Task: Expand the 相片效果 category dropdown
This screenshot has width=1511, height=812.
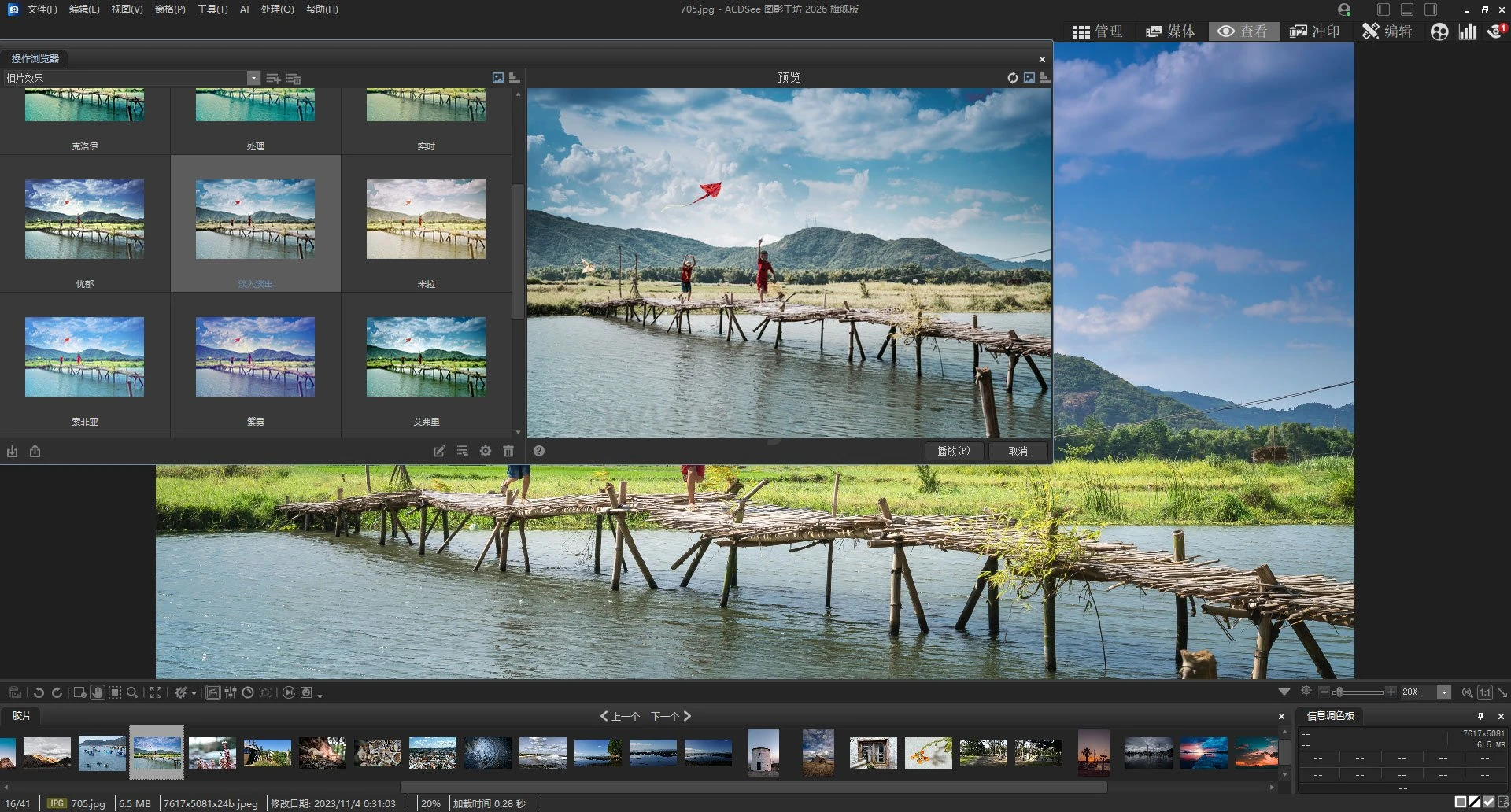Action: (253, 78)
